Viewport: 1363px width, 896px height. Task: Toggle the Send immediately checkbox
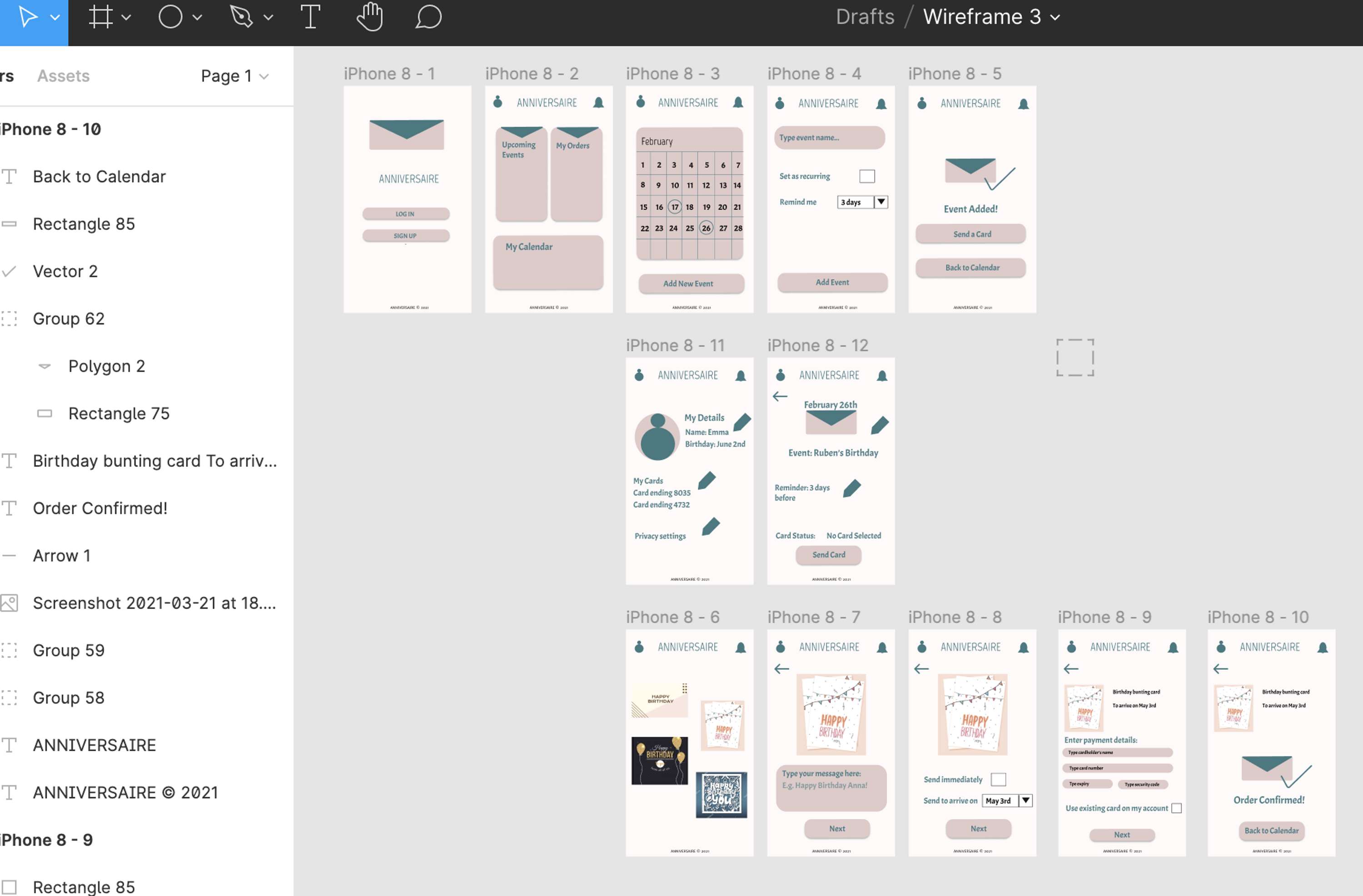pyautogui.click(x=998, y=779)
